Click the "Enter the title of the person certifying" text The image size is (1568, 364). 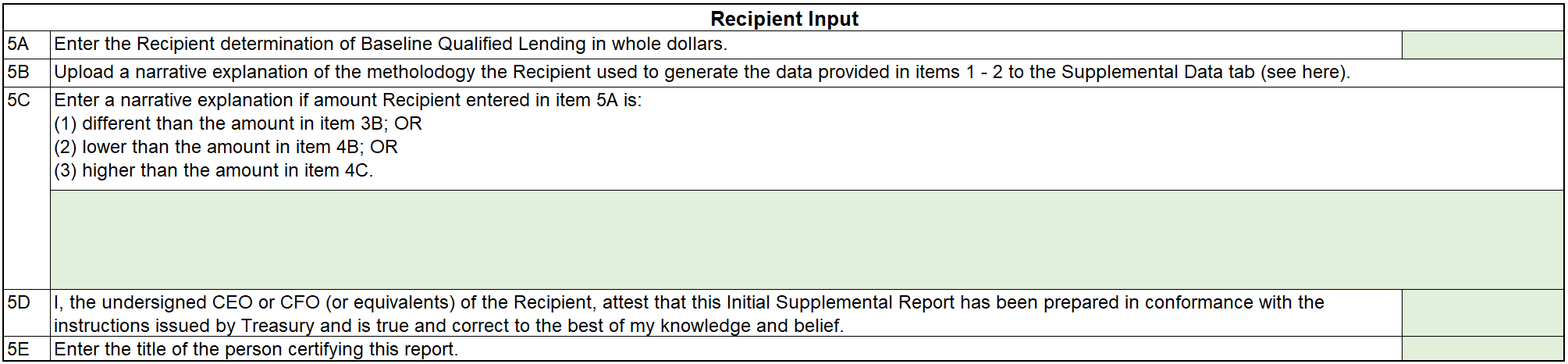256,349
